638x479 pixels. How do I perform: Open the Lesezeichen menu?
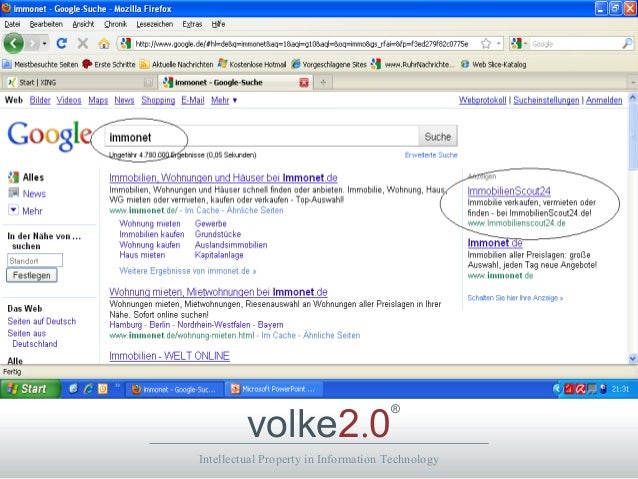pos(155,24)
